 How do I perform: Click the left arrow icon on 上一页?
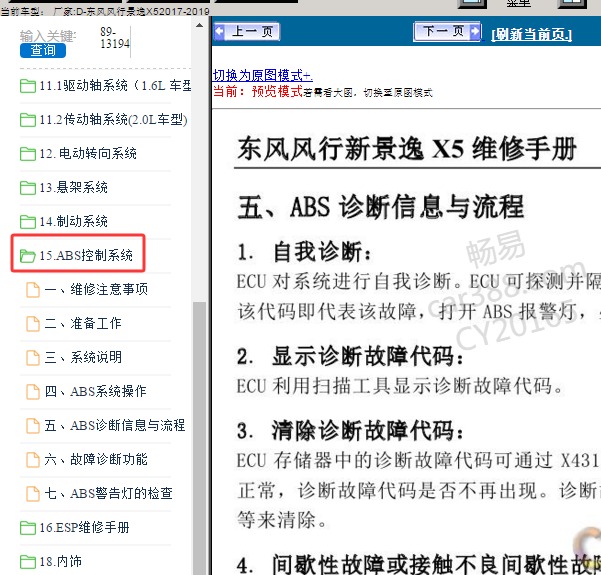[220, 31]
